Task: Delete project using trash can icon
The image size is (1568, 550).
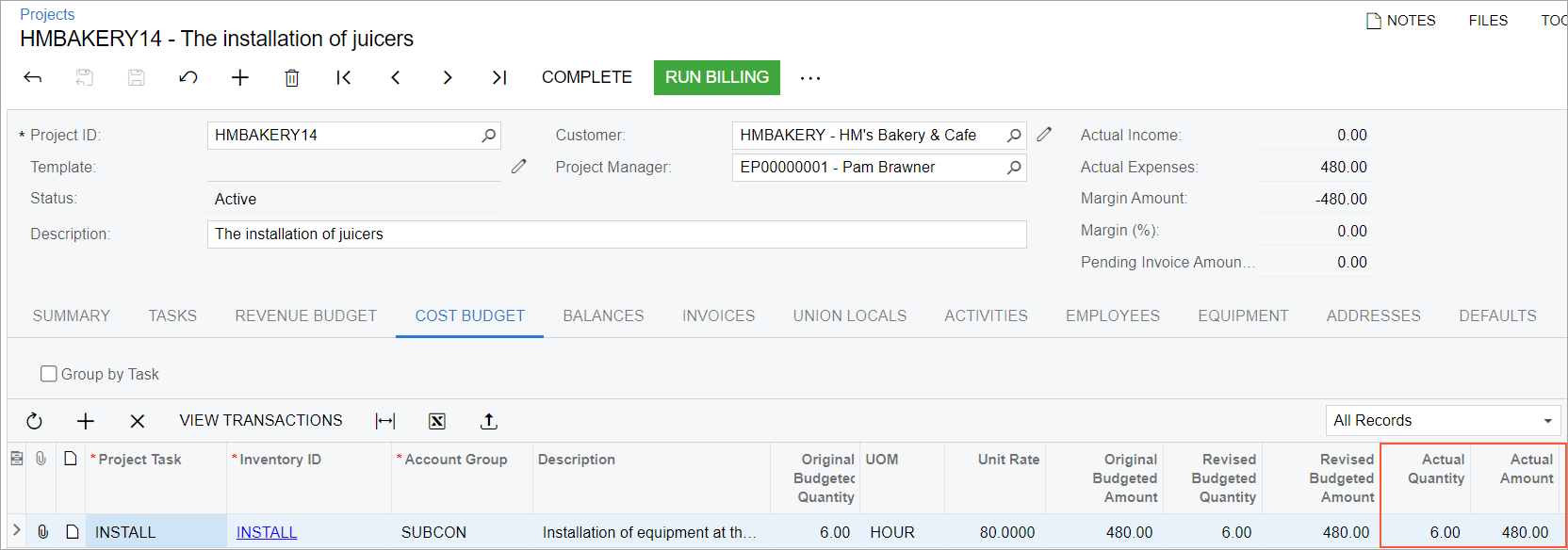Action: (292, 77)
